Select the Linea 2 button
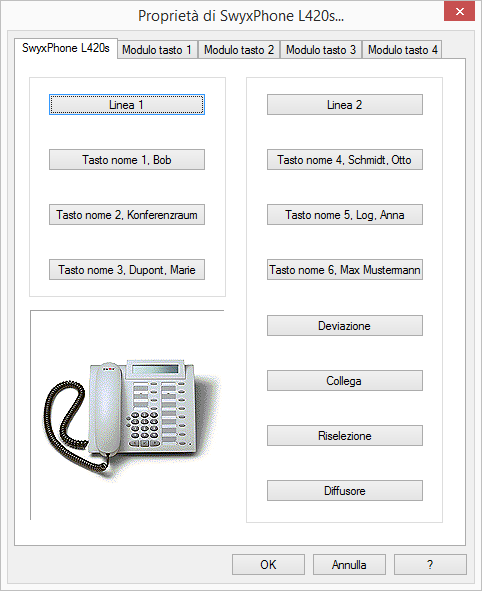The image size is (482, 591). tap(345, 104)
